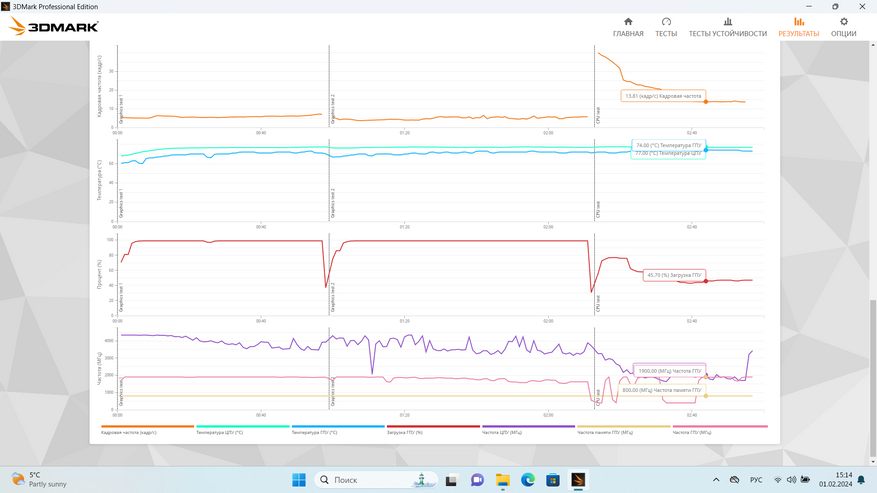Click the 800.00 МГц memory frequency tooltip

click(x=662, y=390)
